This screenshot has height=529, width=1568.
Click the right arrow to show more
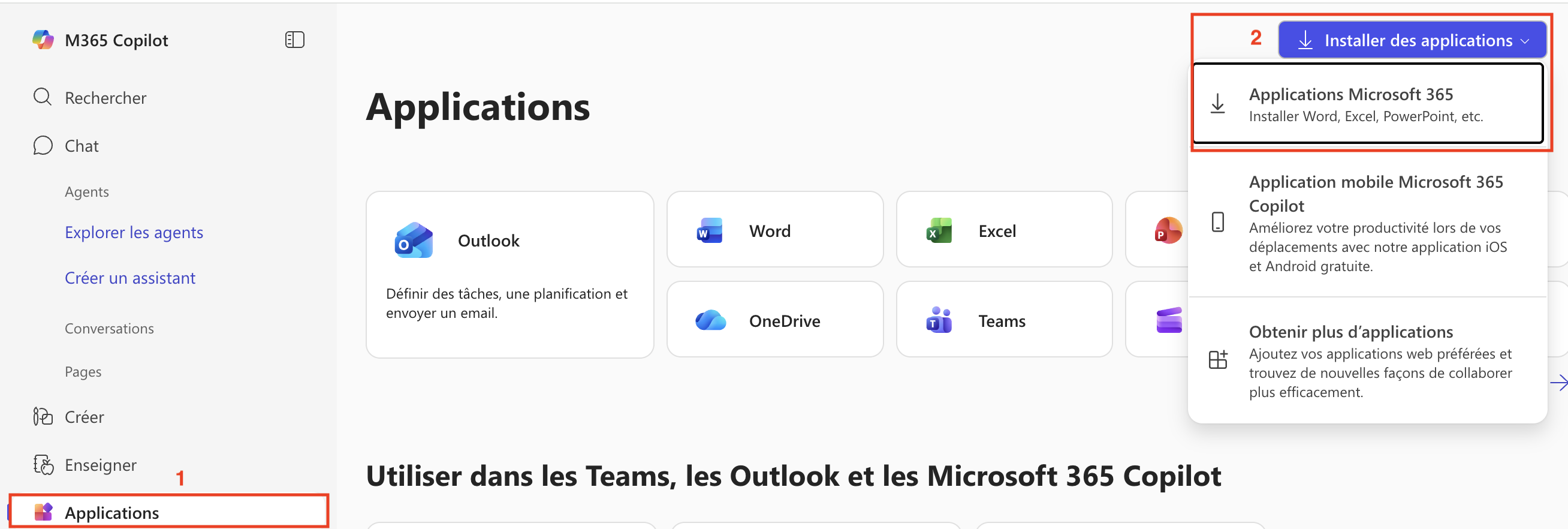(x=1559, y=382)
